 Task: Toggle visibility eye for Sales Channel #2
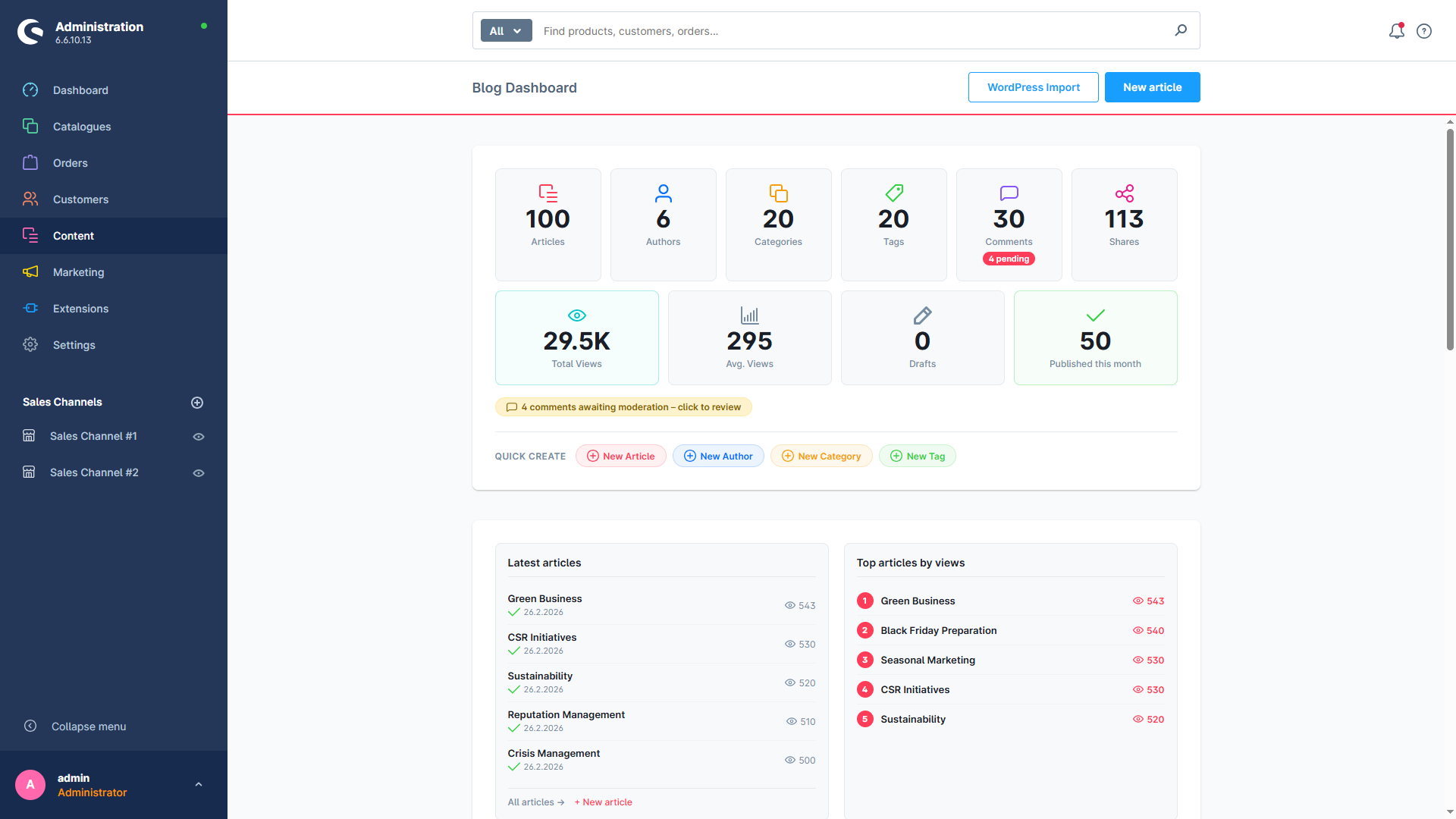pyautogui.click(x=199, y=473)
